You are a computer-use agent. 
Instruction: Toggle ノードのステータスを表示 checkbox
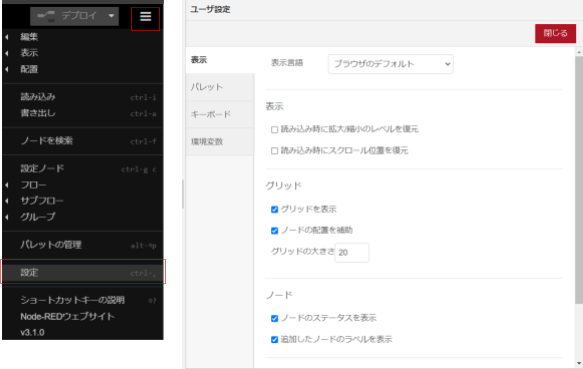click(x=274, y=318)
